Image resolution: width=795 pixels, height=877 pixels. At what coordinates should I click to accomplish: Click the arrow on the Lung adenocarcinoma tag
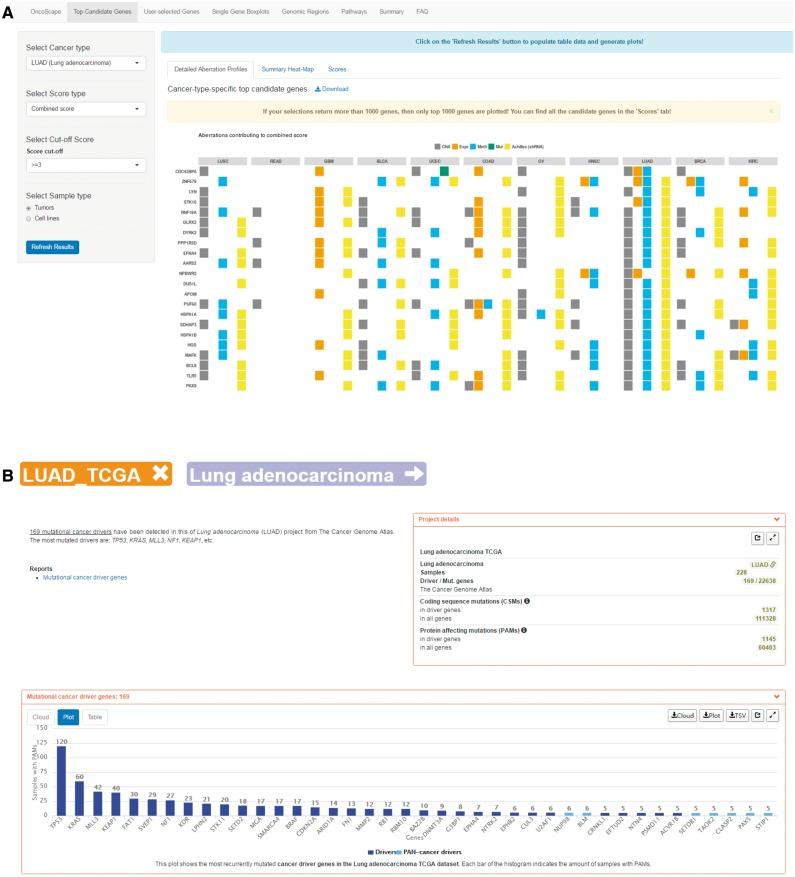410,474
